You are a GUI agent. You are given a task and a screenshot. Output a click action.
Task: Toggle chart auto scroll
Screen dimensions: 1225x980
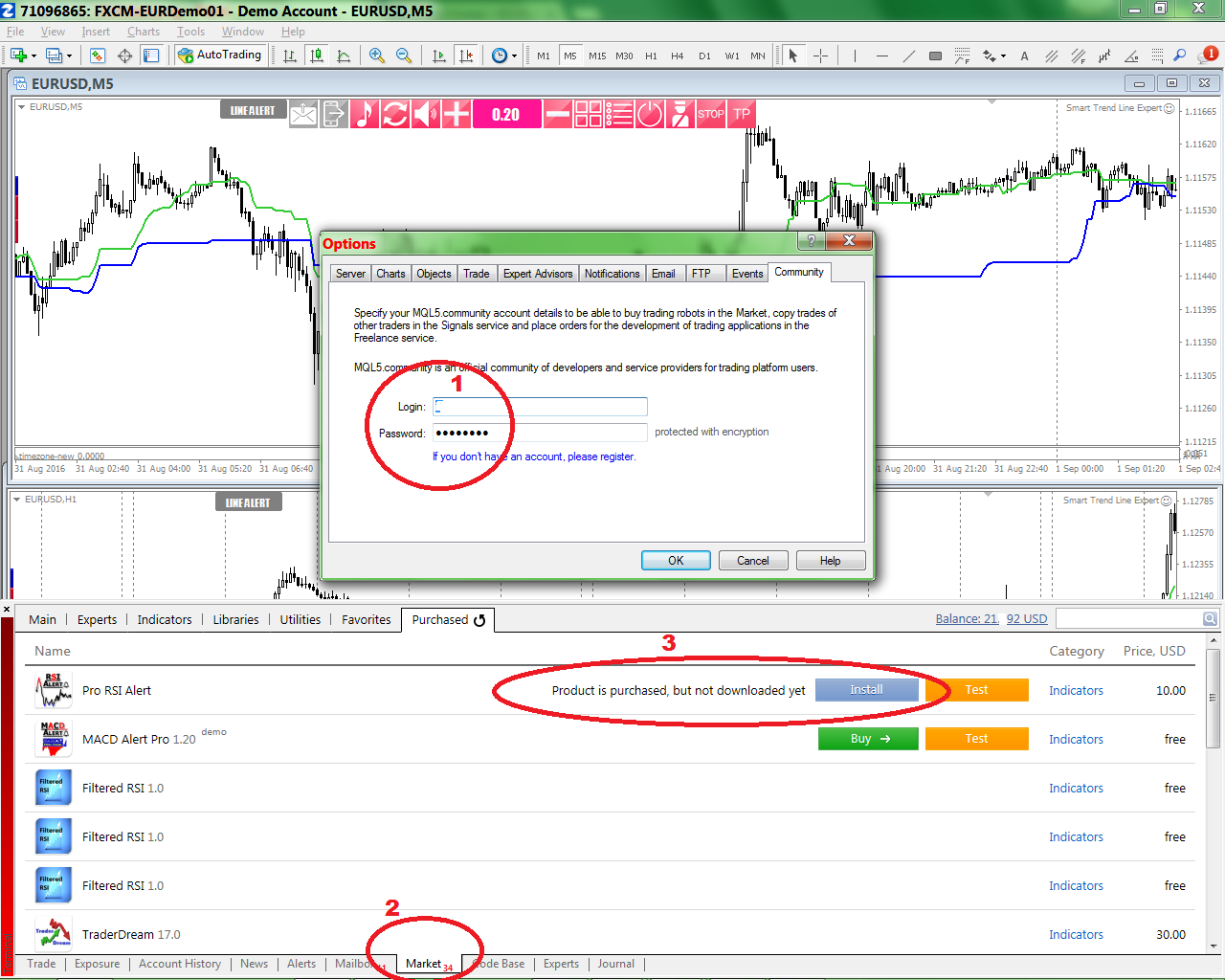tap(438, 56)
